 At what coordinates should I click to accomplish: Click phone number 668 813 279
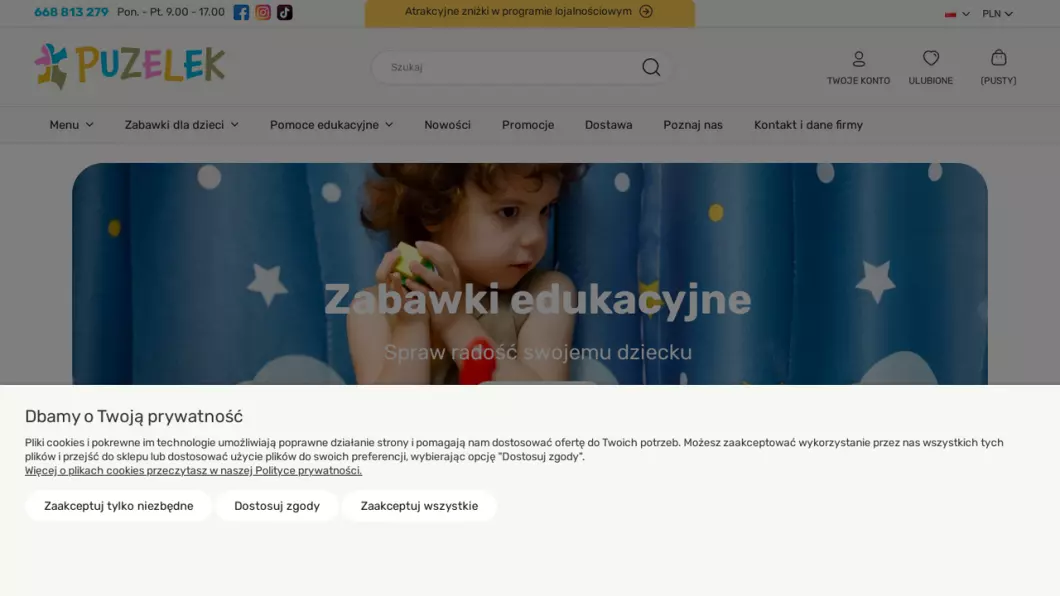pyautogui.click(x=71, y=12)
